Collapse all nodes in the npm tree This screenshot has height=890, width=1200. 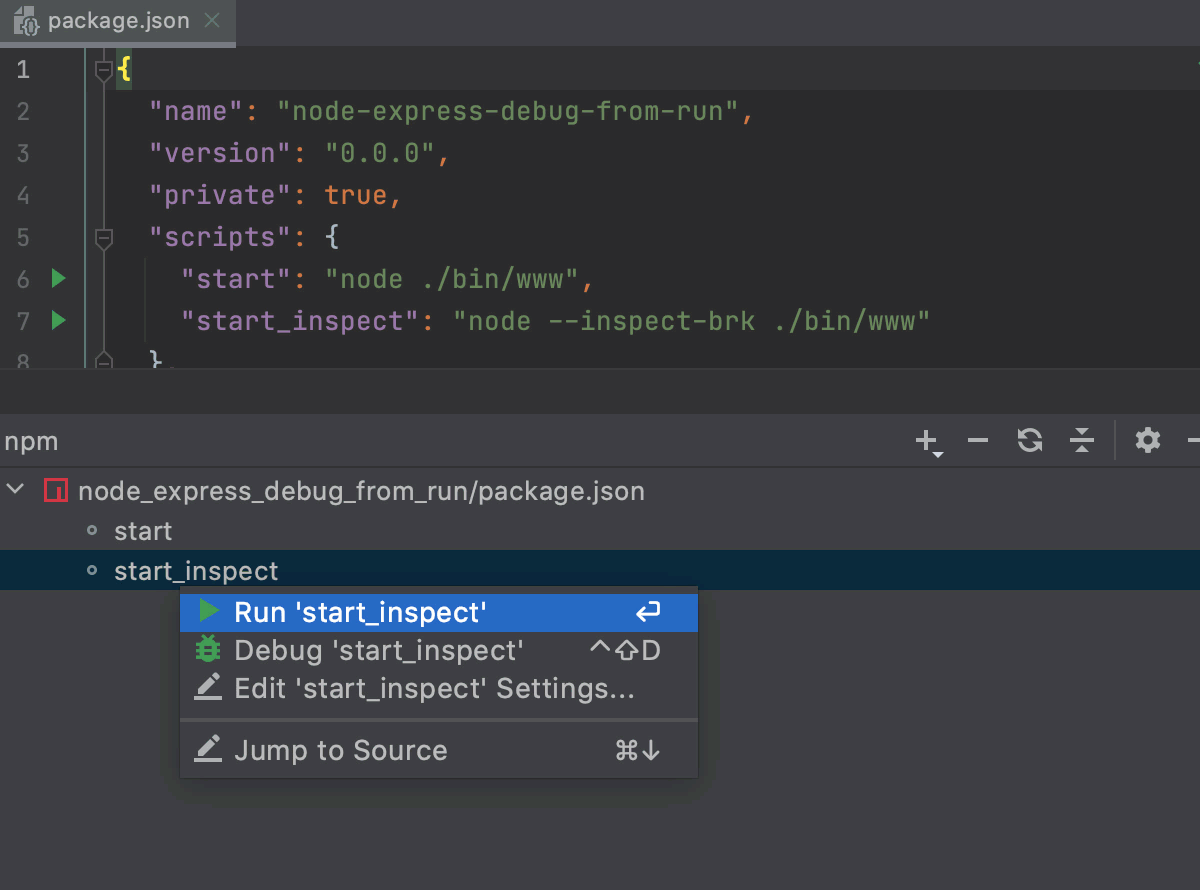coord(1082,441)
